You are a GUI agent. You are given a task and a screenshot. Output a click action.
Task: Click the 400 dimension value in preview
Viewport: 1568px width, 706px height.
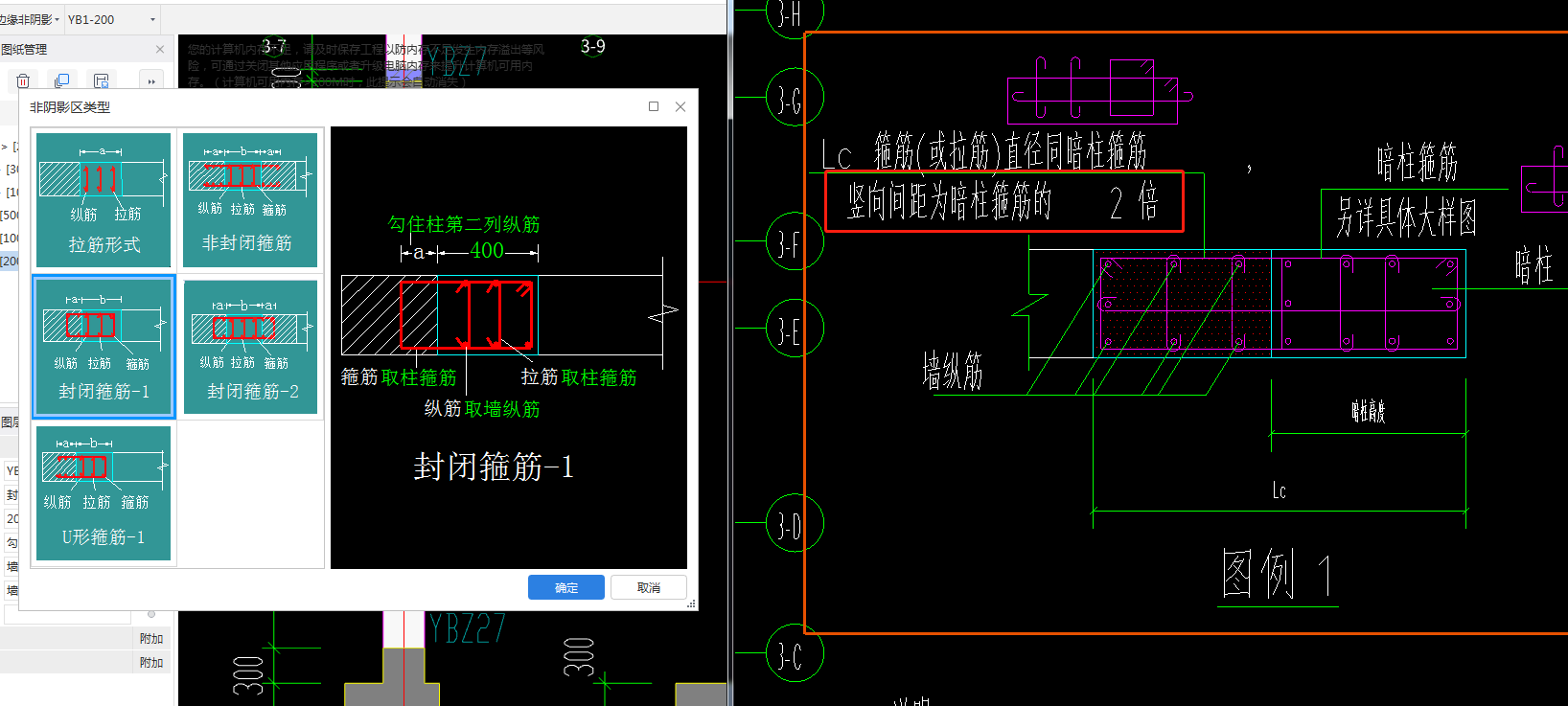pyautogui.click(x=487, y=251)
